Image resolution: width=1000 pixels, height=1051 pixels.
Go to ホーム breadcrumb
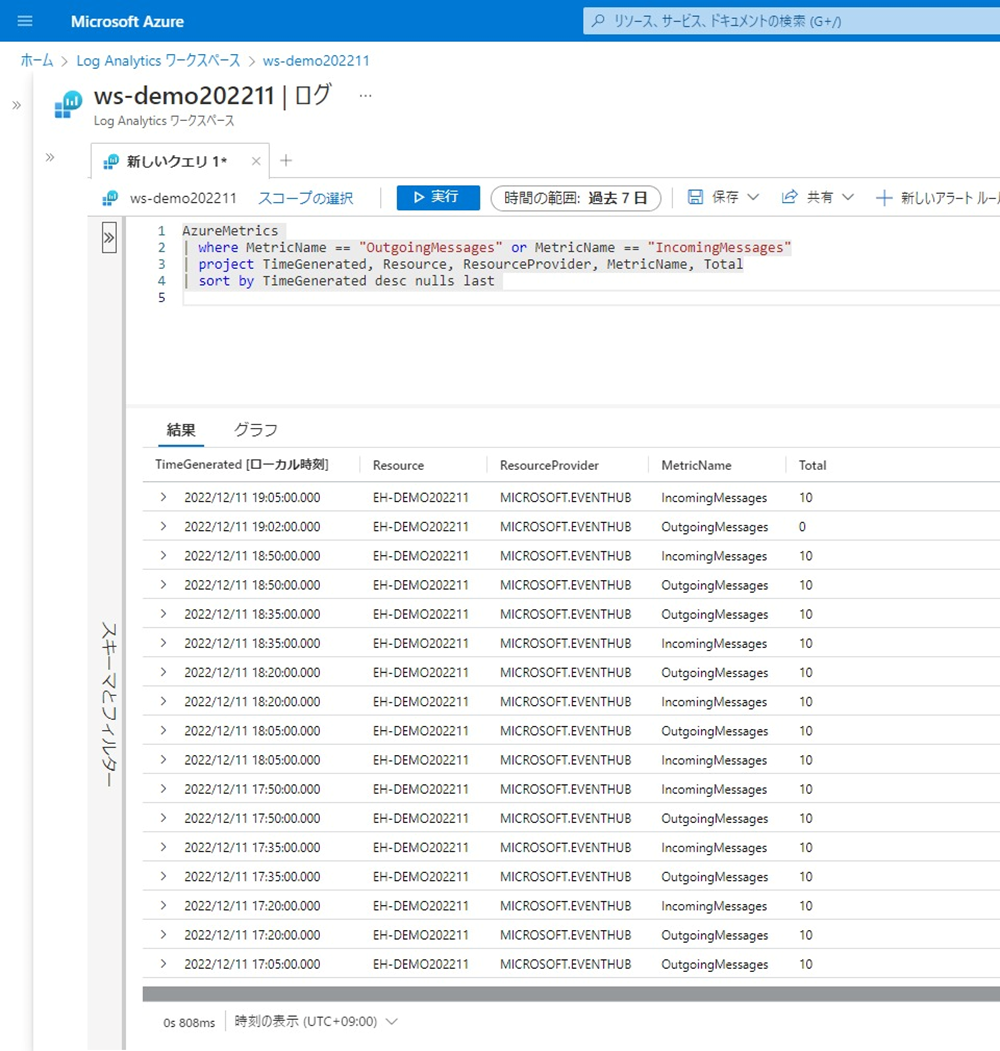pyautogui.click(x=37, y=60)
